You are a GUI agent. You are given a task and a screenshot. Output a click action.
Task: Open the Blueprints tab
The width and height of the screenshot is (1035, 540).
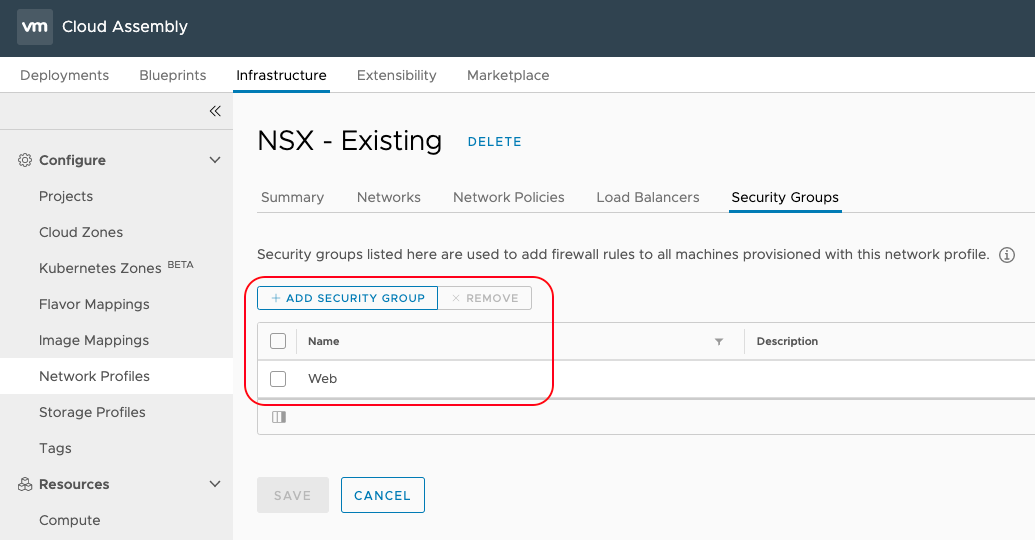point(172,75)
